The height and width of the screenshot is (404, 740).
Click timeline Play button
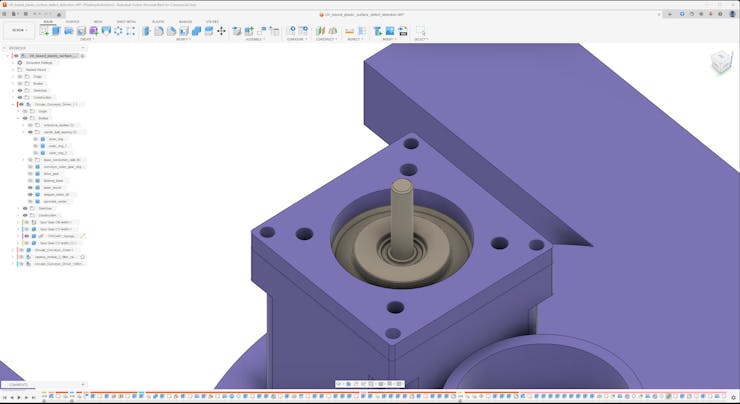[19, 398]
